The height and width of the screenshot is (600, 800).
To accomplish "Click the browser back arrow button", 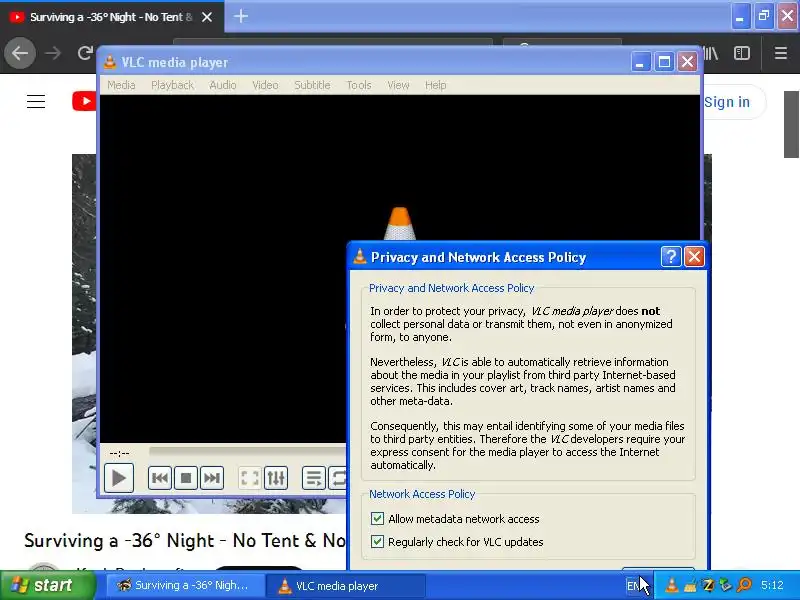I will point(20,53).
